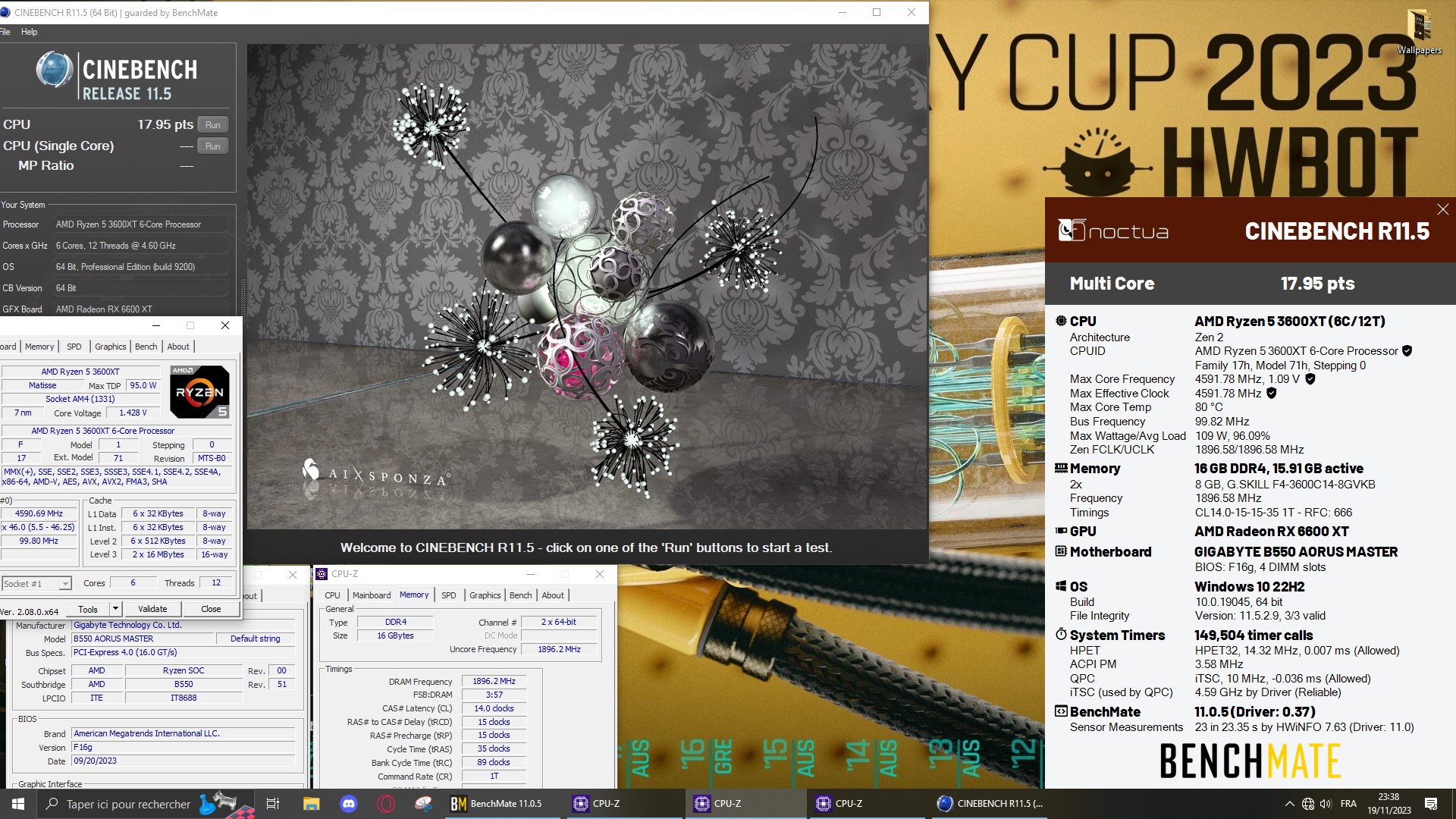
Task: Click the GPU icon in BenchMate results
Action: point(1061,531)
